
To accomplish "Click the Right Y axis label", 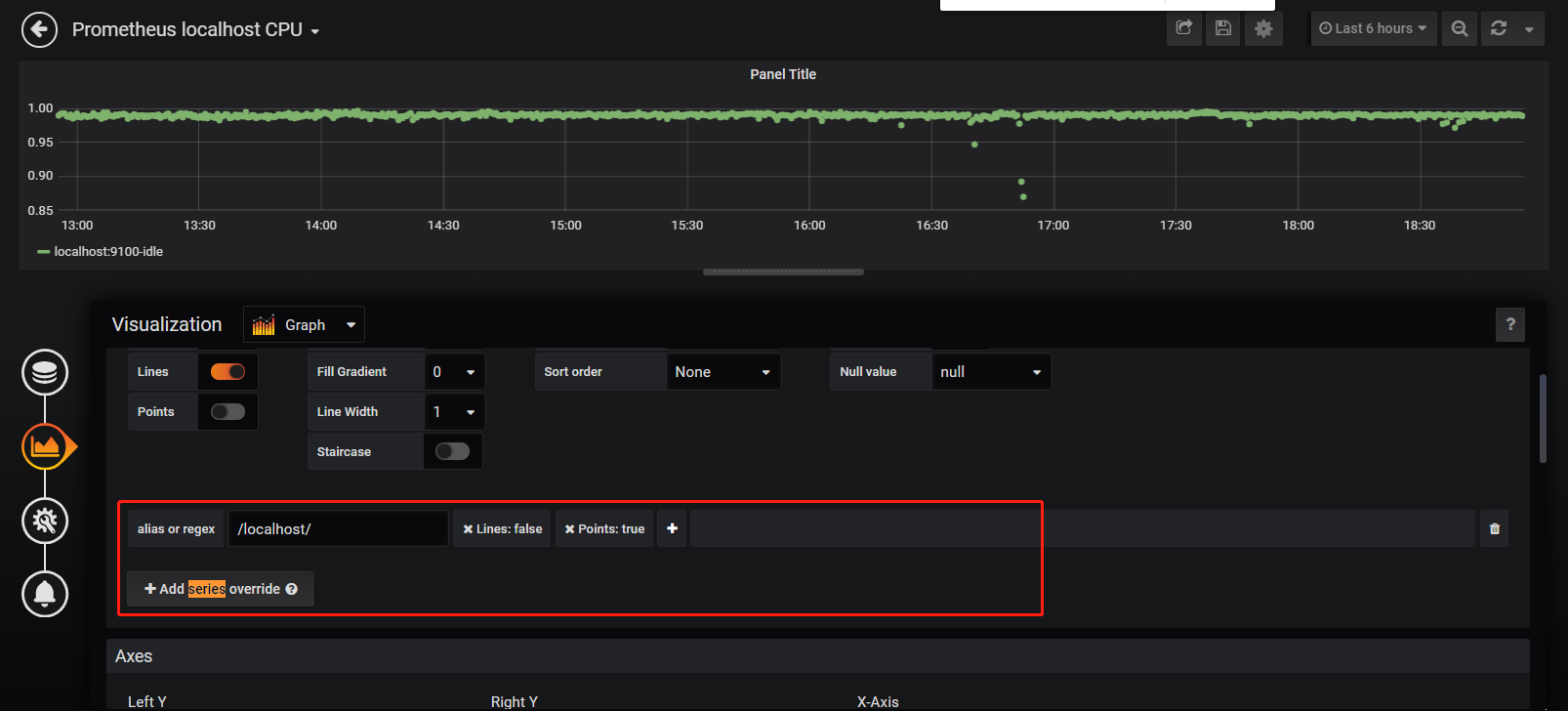I will point(515,701).
